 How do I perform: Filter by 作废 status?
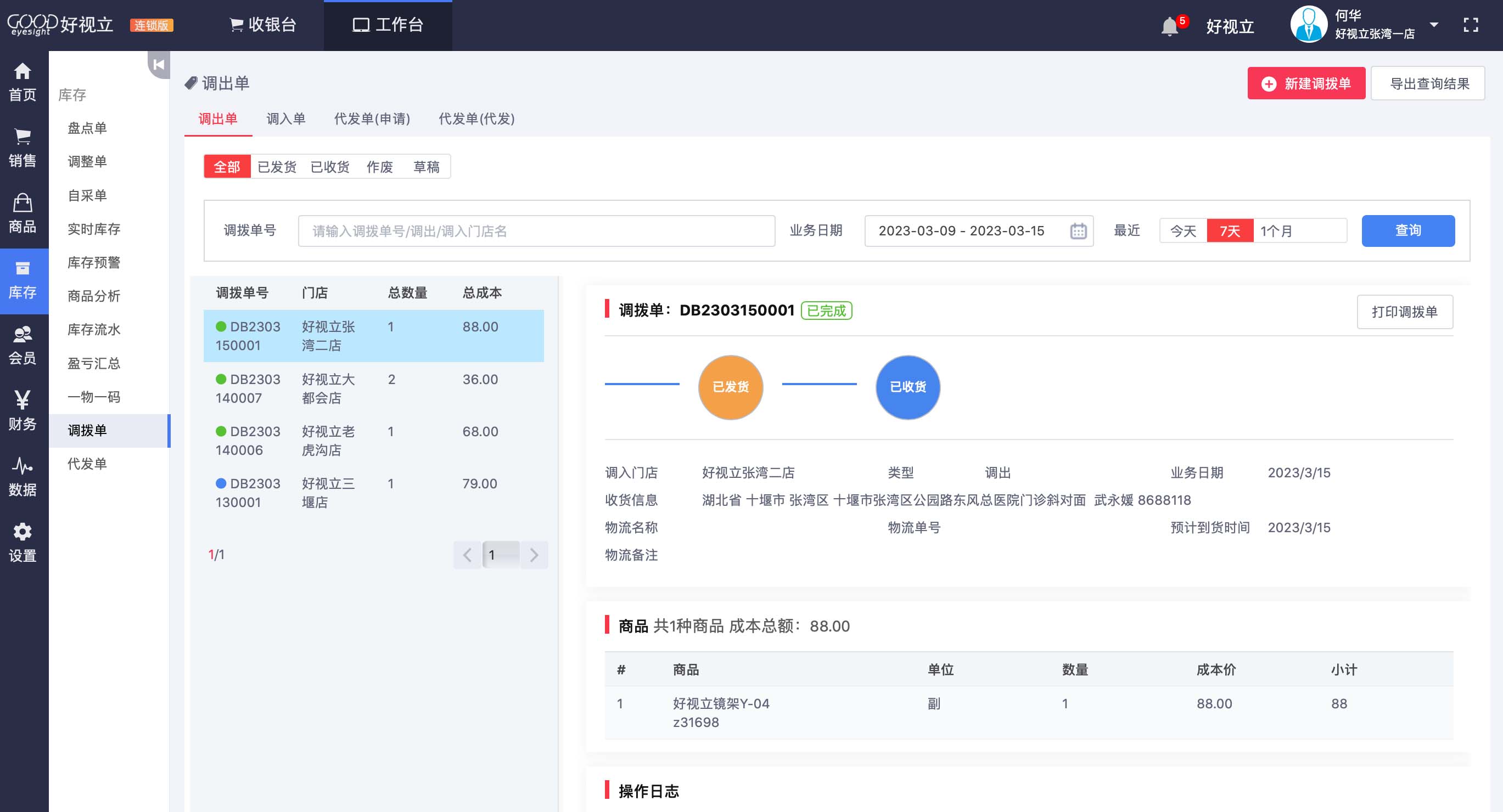(380, 167)
